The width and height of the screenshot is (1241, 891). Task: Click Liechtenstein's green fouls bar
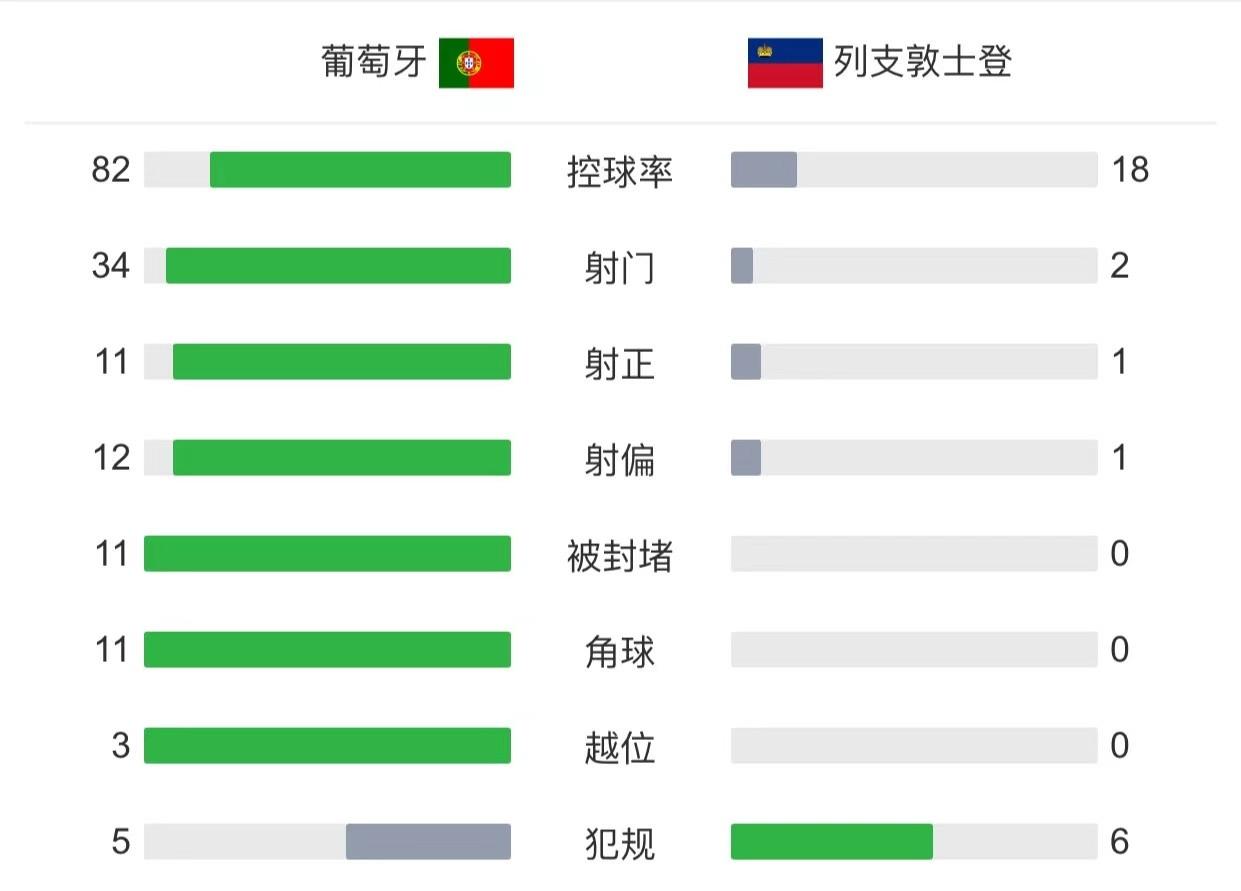(832, 842)
